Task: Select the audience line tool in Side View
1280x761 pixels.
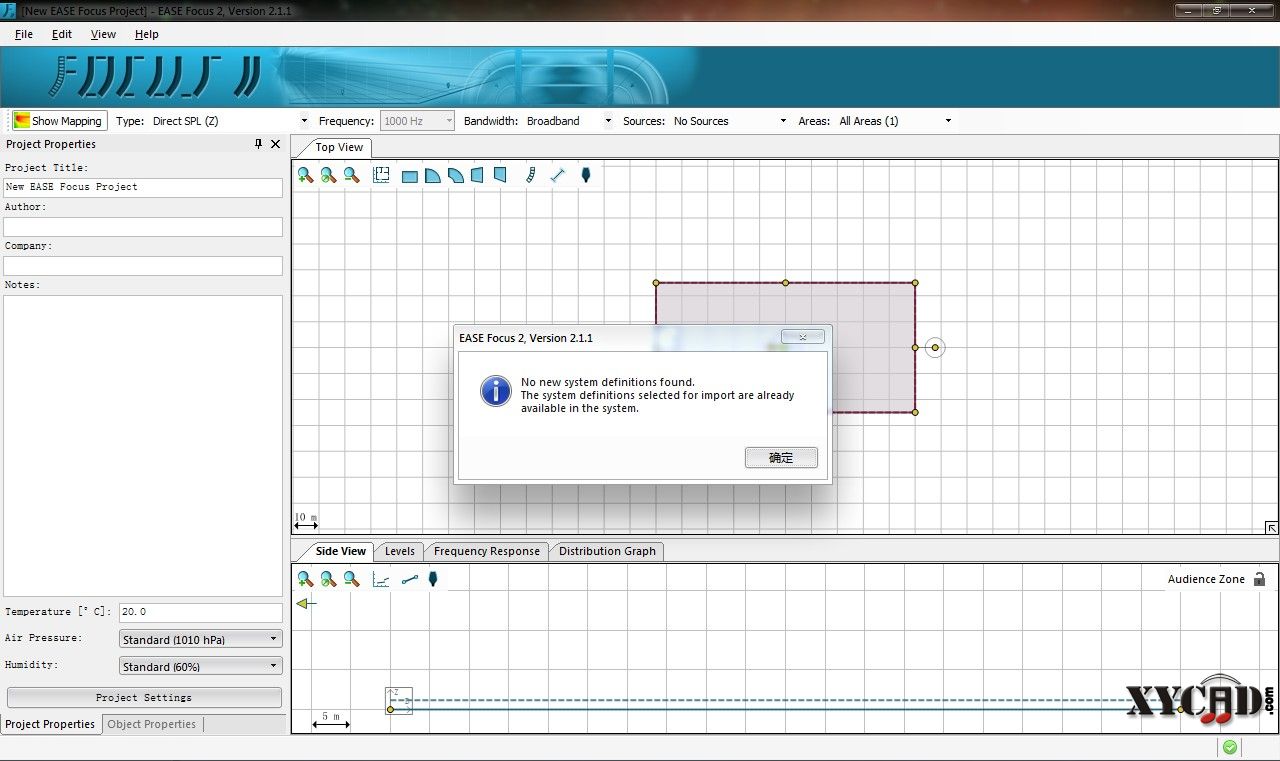Action: pos(409,579)
